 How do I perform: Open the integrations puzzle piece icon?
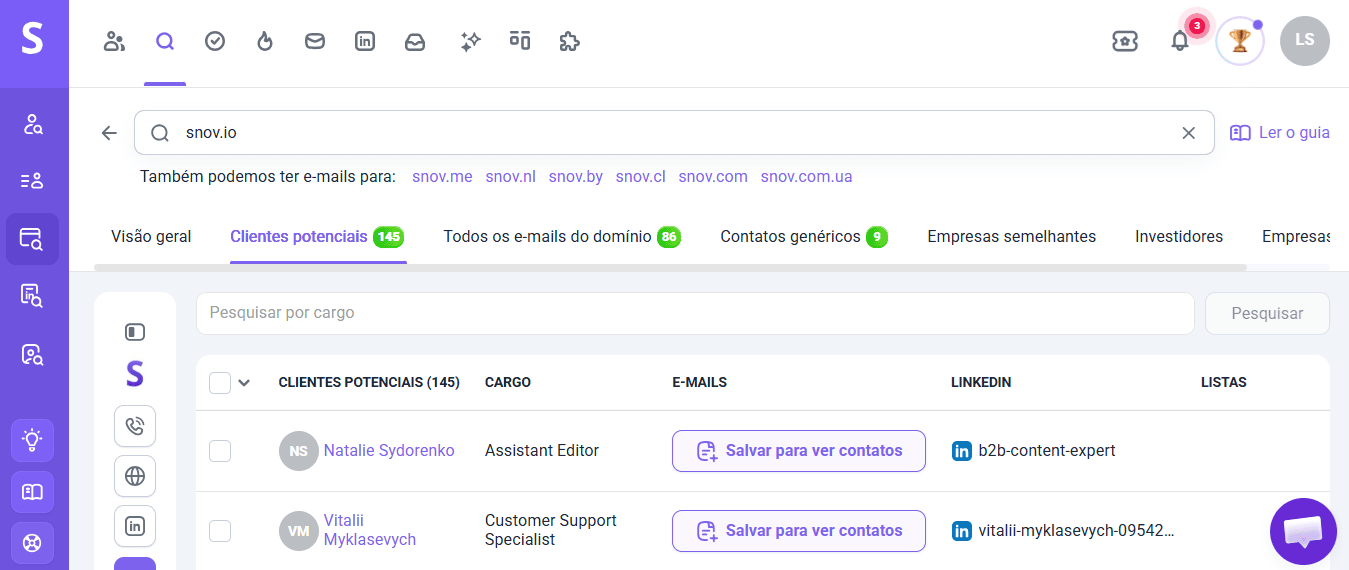(x=569, y=41)
